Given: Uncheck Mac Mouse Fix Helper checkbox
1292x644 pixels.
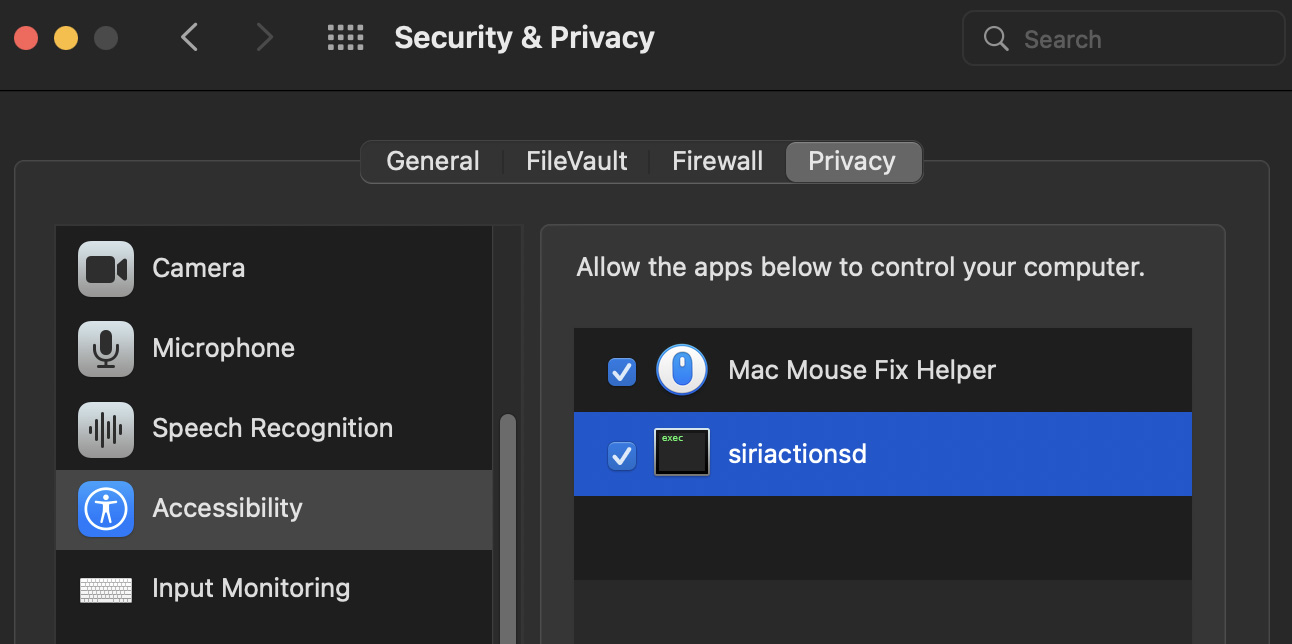Looking at the screenshot, I should click(622, 372).
